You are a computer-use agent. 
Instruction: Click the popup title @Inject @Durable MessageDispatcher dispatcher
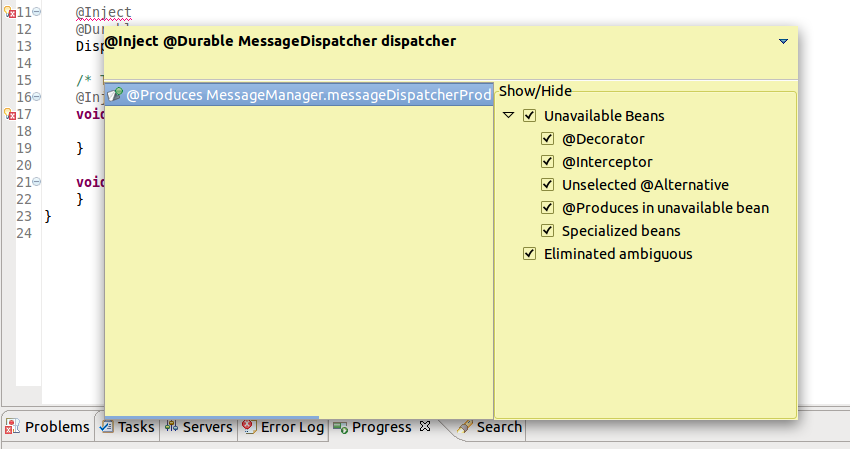280,41
